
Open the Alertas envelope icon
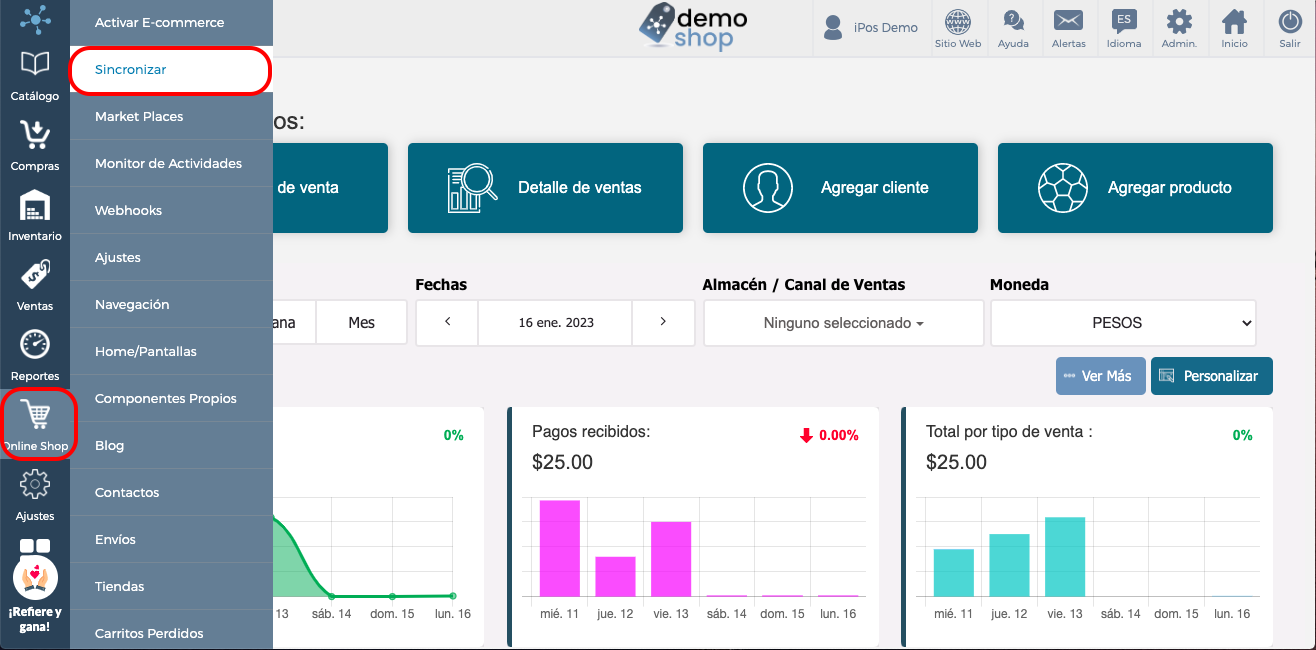(x=1069, y=28)
